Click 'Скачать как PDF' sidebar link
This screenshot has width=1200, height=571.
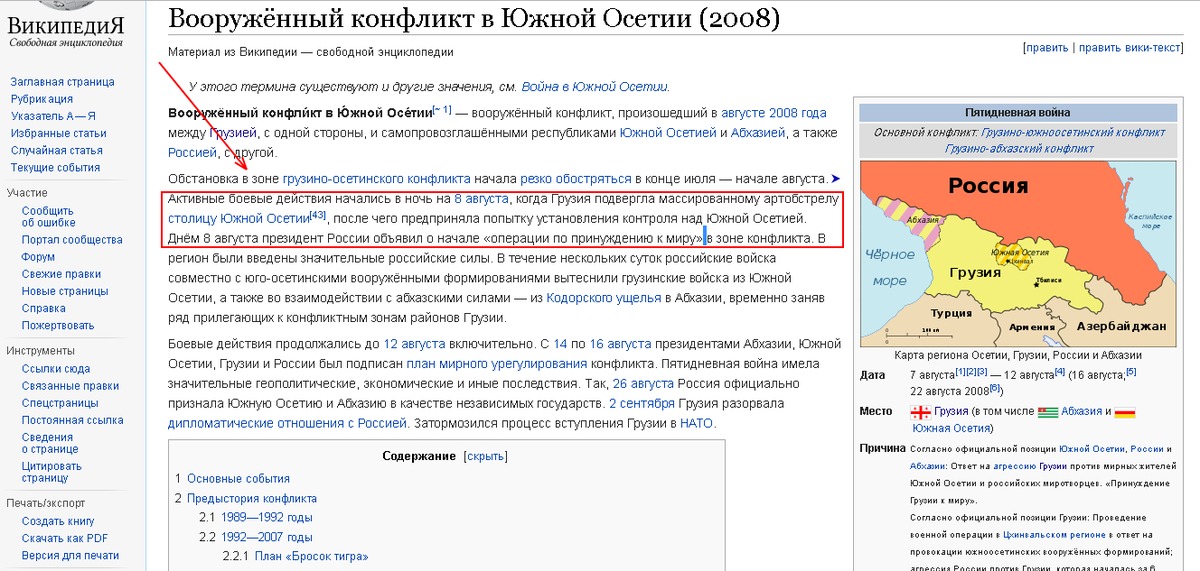pos(65,538)
